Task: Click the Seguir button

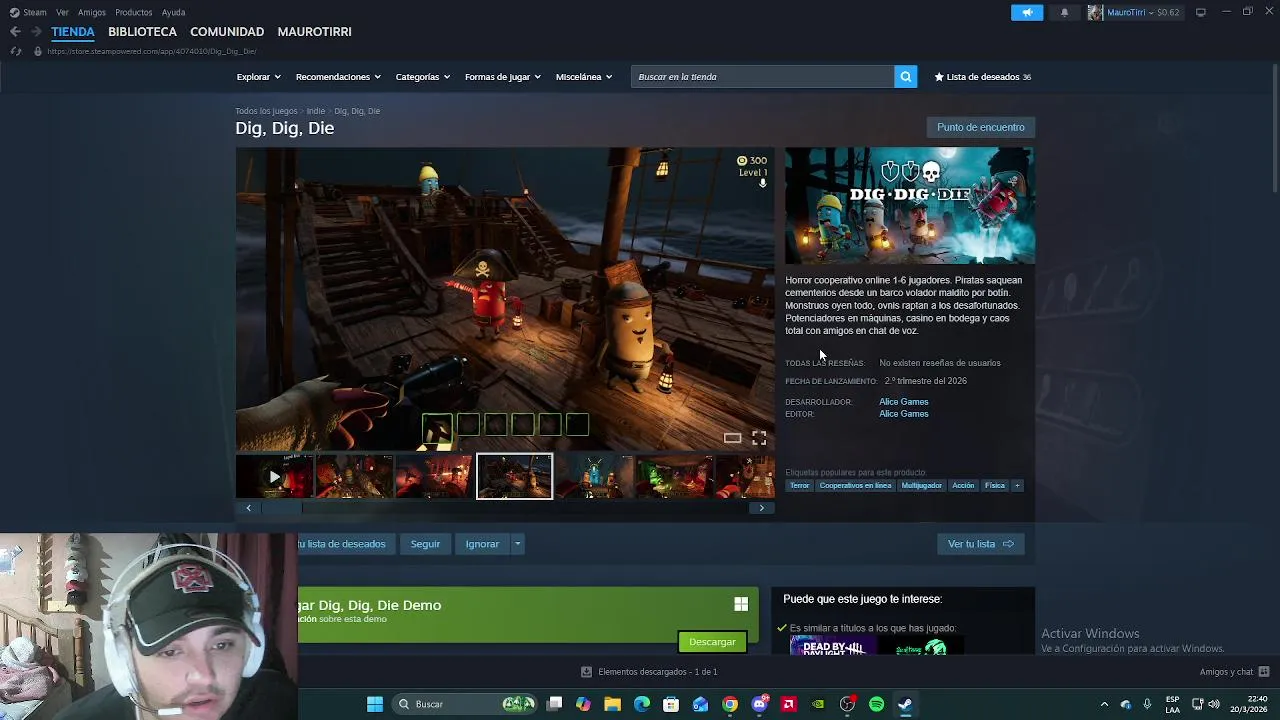Action: (425, 544)
